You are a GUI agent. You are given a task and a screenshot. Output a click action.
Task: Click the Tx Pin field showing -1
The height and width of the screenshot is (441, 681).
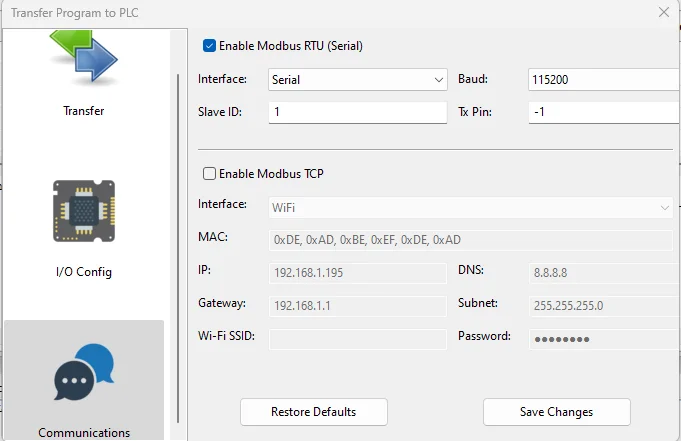pyautogui.click(x=604, y=112)
